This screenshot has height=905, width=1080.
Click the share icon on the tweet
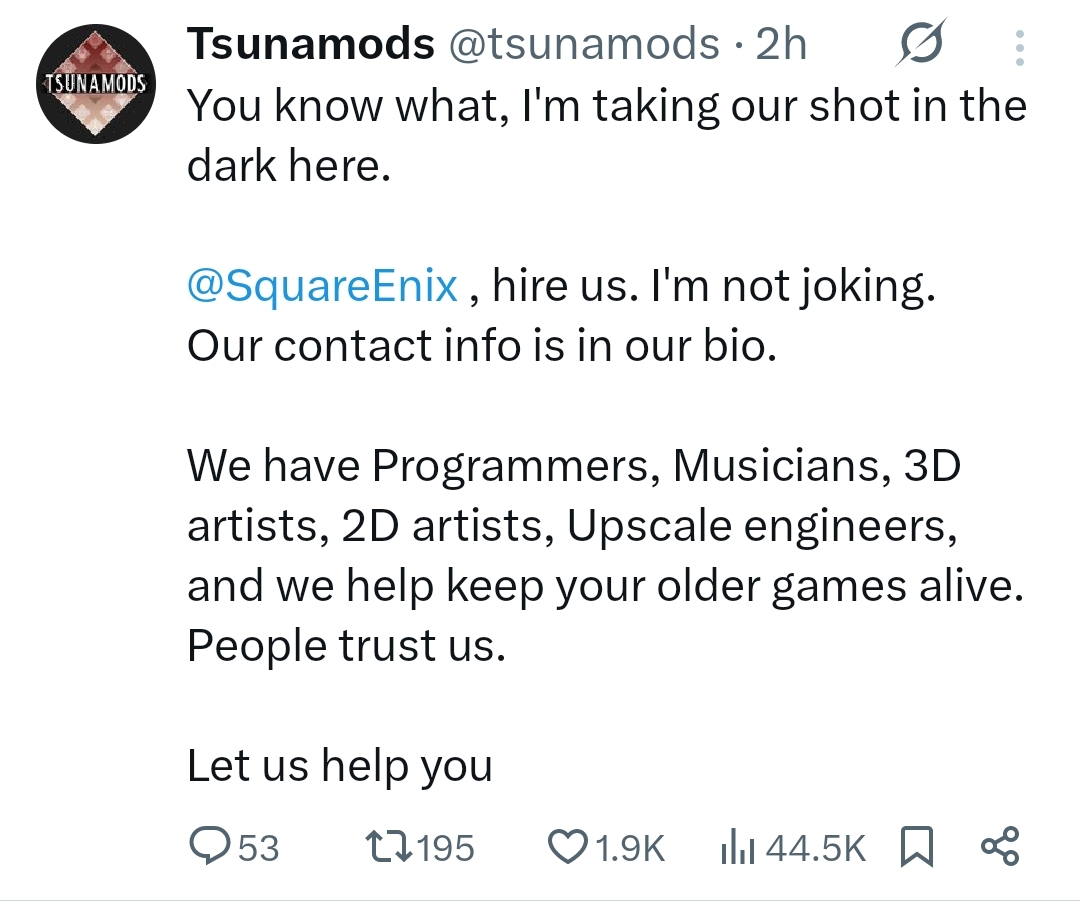tap(1000, 847)
